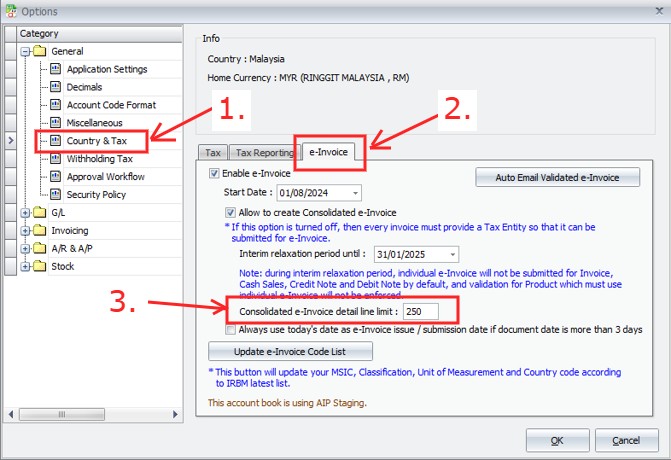This screenshot has width=671, height=460.
Task: Click Update e-Invoice Code List button
Action: (290, 351)
